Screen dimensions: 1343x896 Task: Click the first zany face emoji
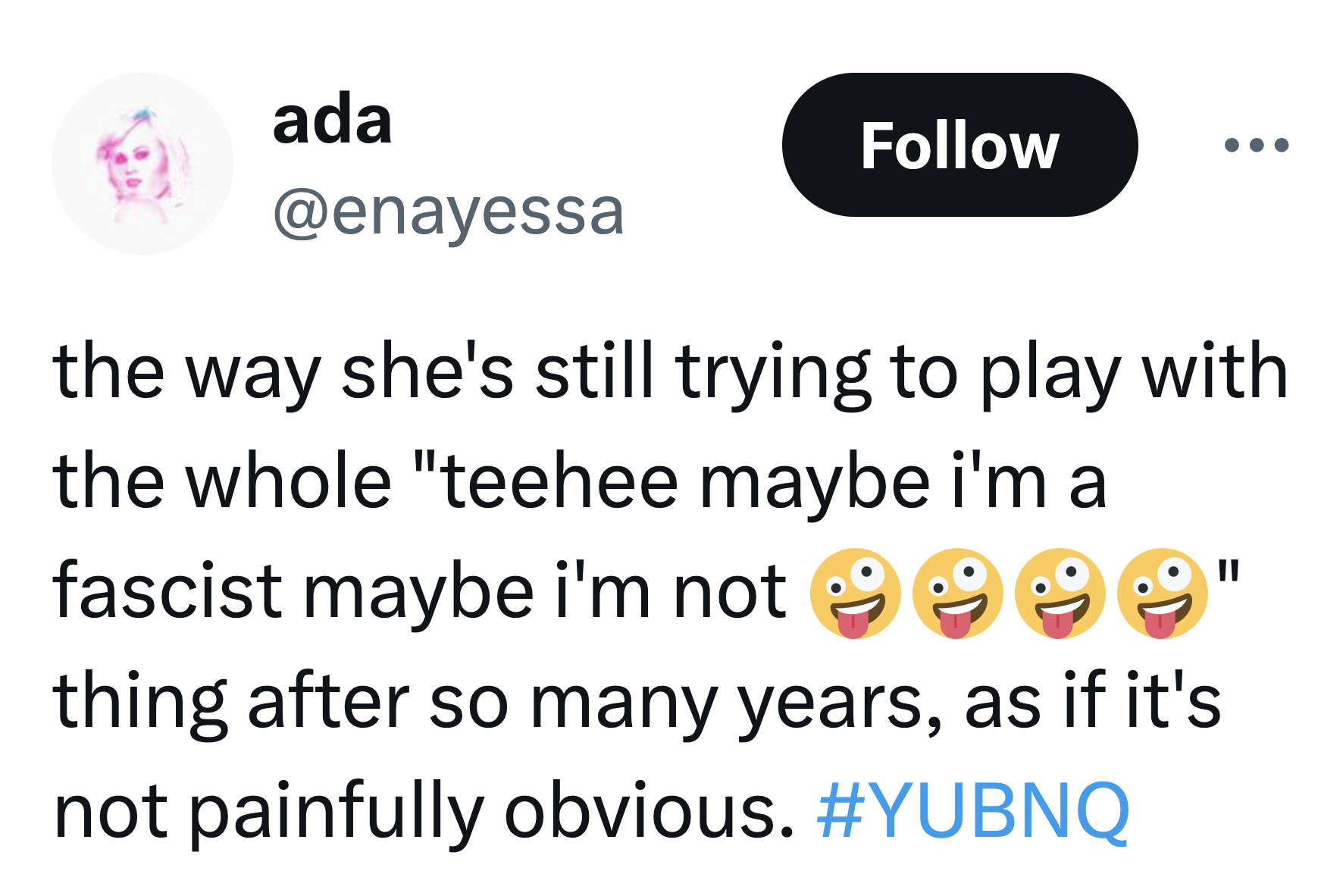point(855,593)
